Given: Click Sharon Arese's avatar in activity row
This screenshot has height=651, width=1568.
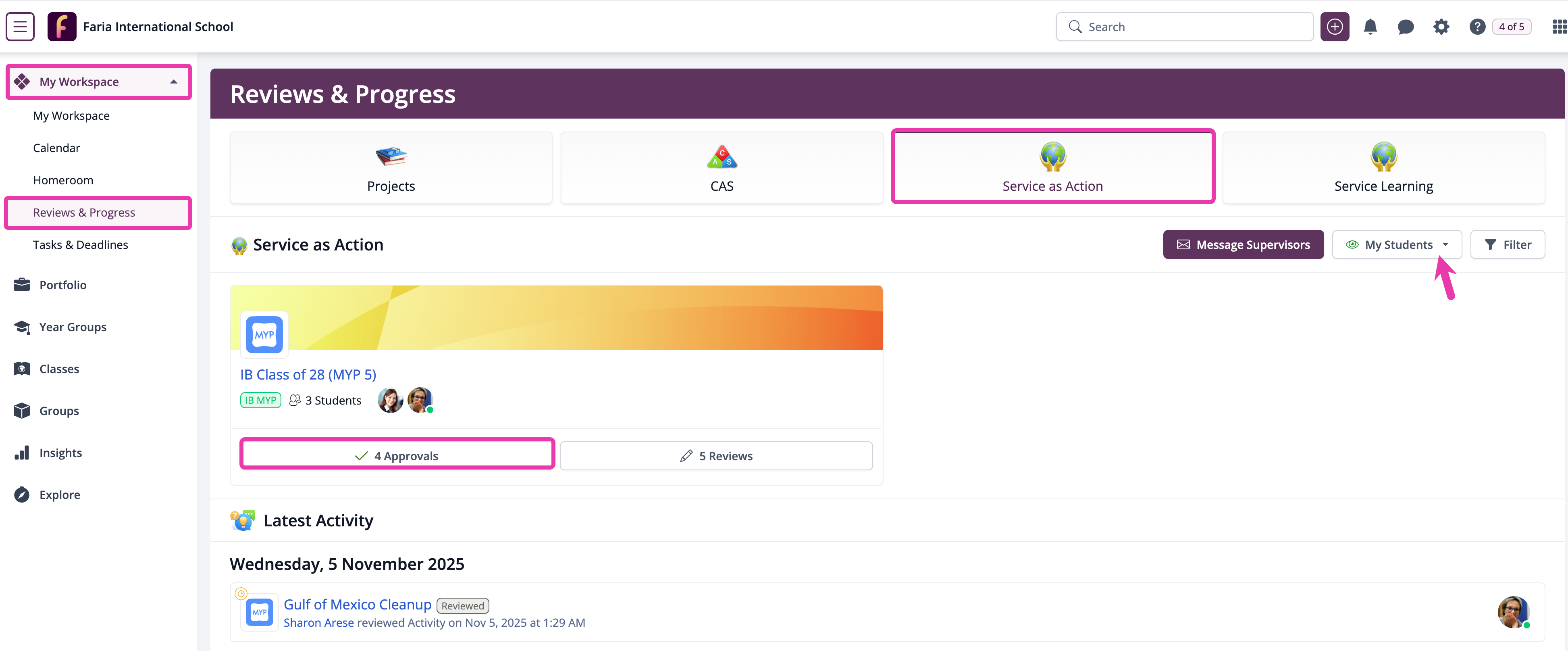Looking at the screenshot, I should point(1514,612).
